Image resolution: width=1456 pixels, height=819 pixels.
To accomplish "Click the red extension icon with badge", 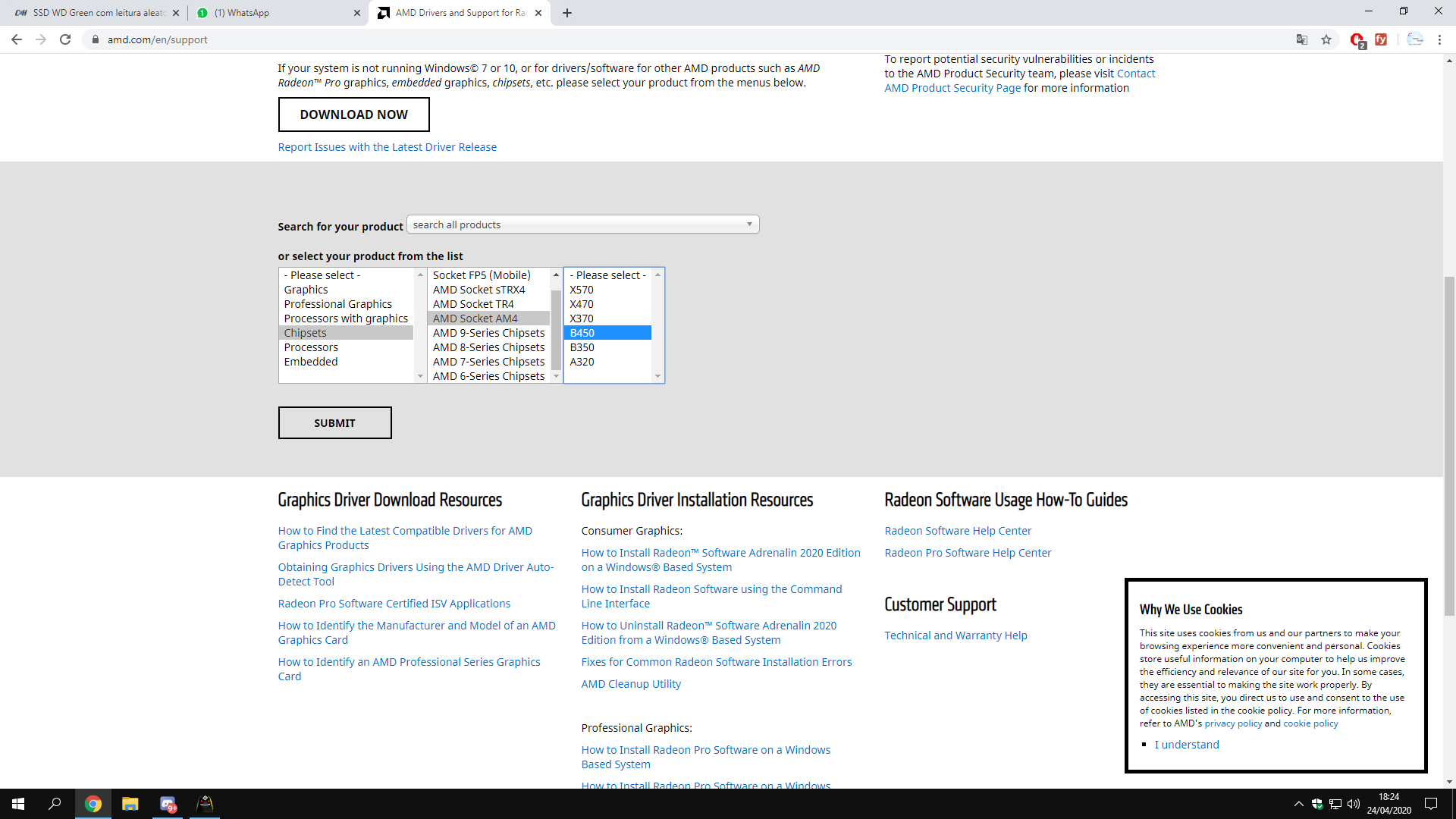I will [x=1357, y=40].
